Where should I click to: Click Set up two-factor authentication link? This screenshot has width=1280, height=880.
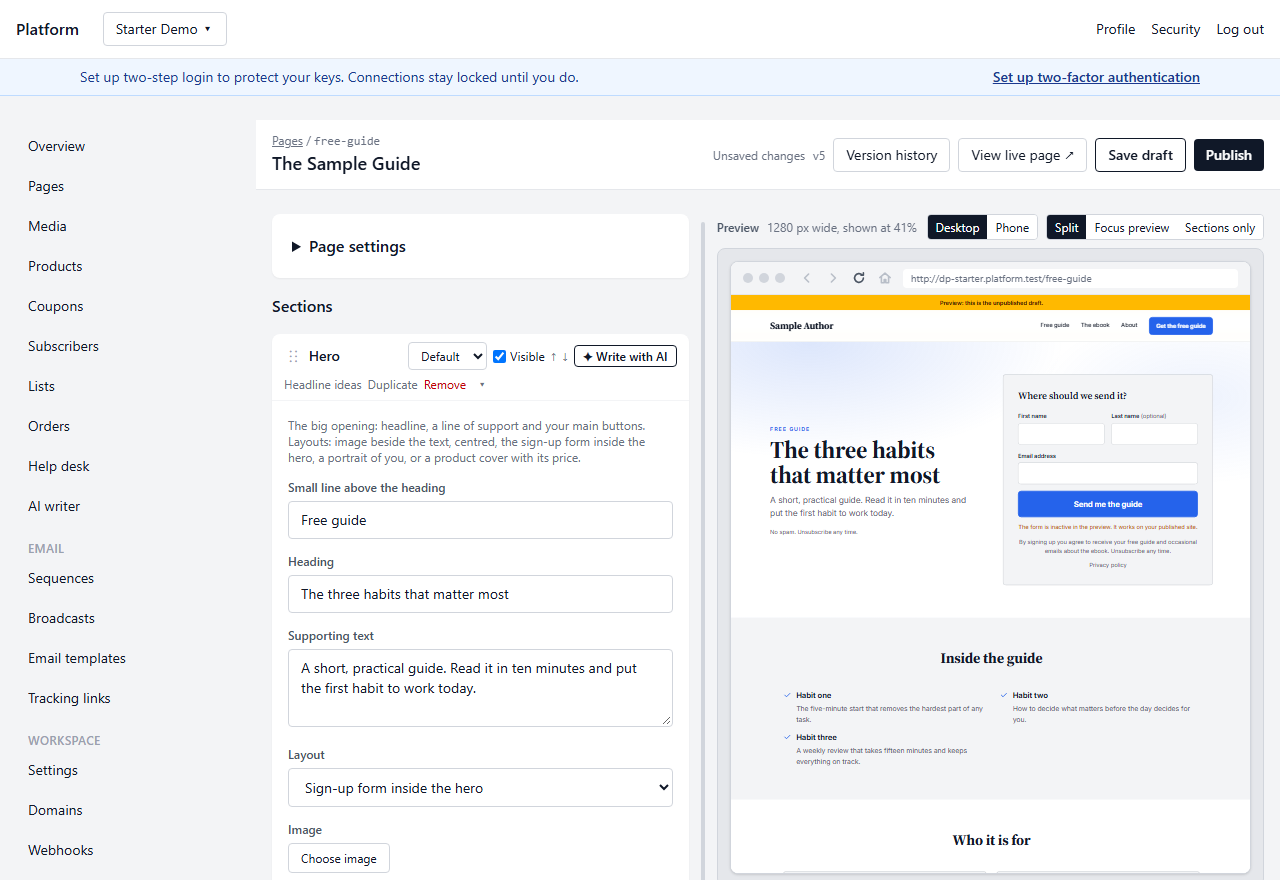click(1096, 77)
